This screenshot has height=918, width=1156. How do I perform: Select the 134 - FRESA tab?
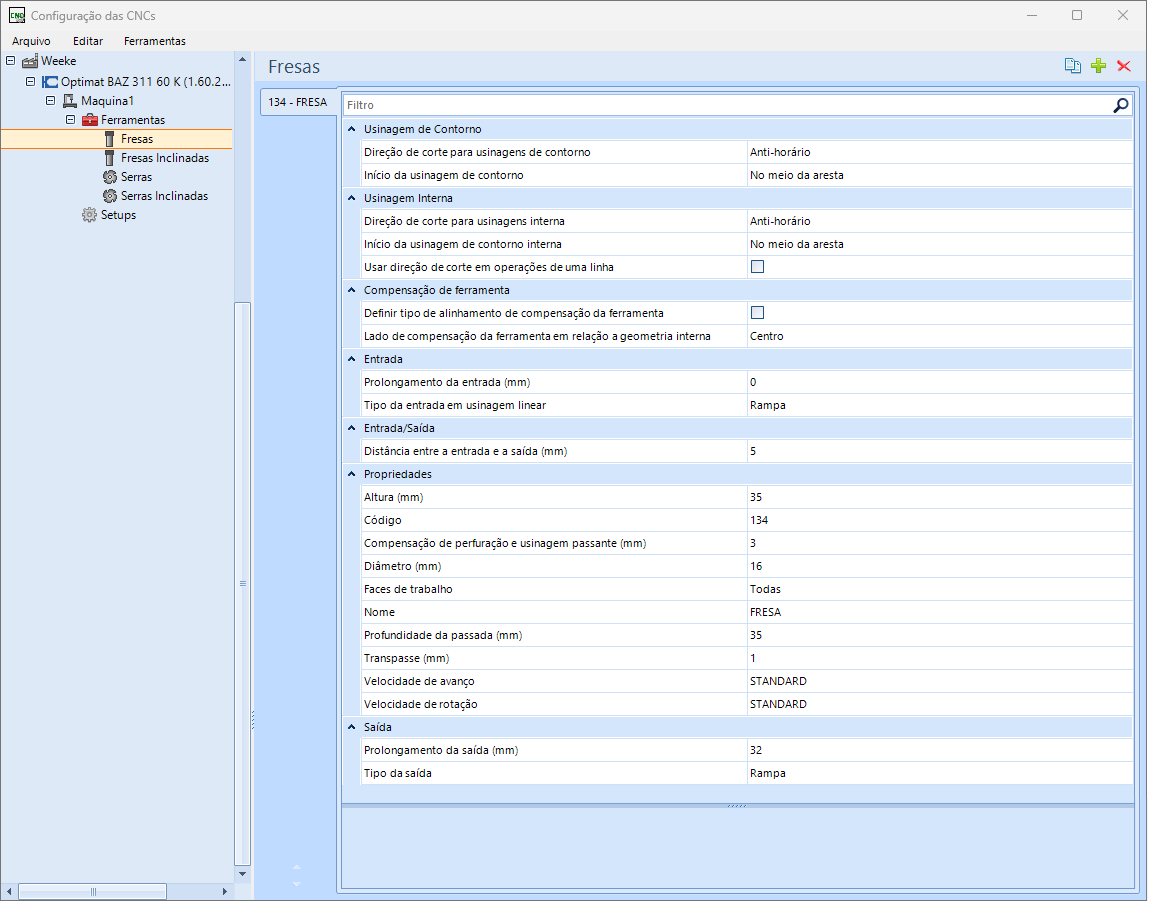298,102
